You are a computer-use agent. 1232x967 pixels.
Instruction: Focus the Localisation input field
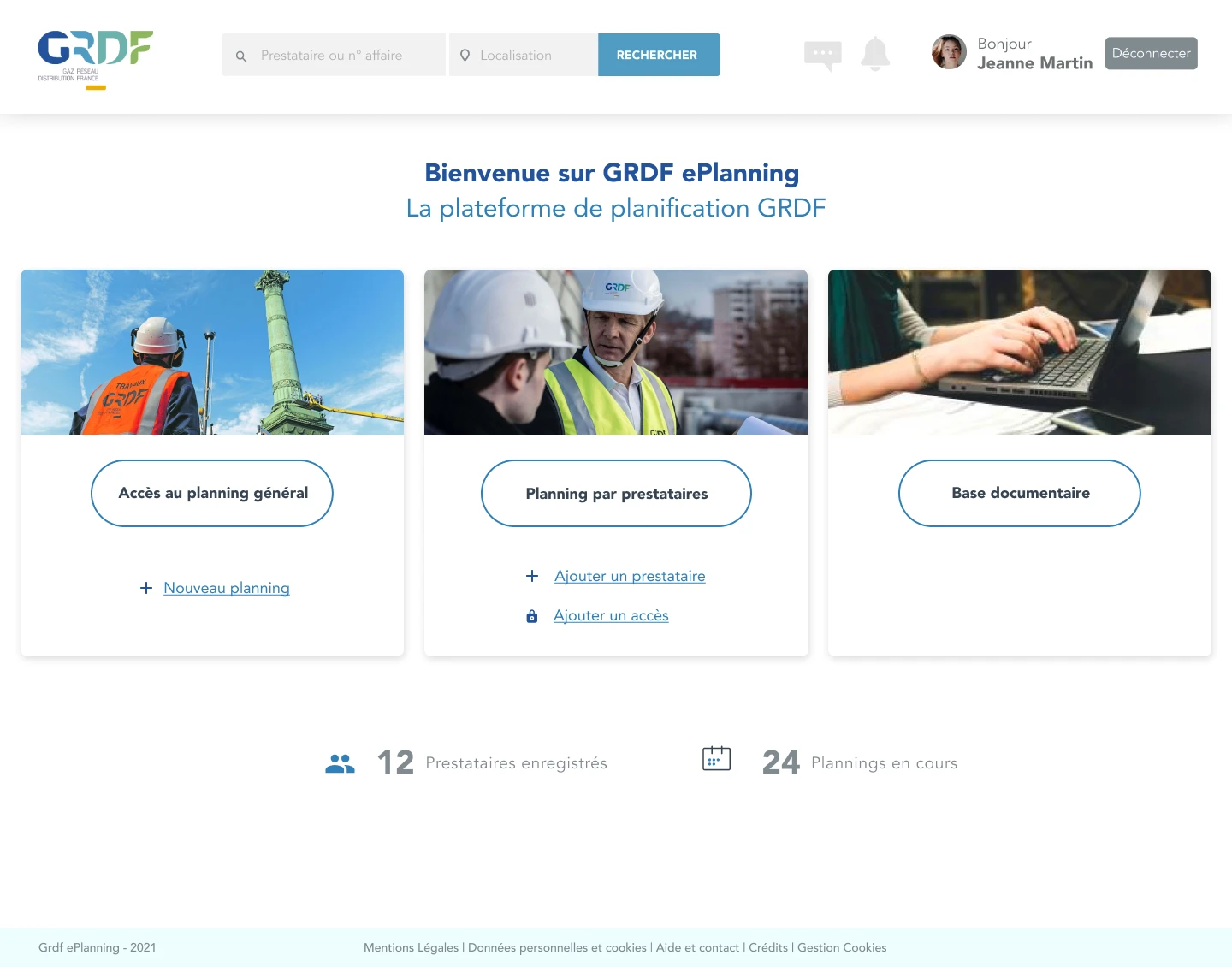[x=524, y=55]
